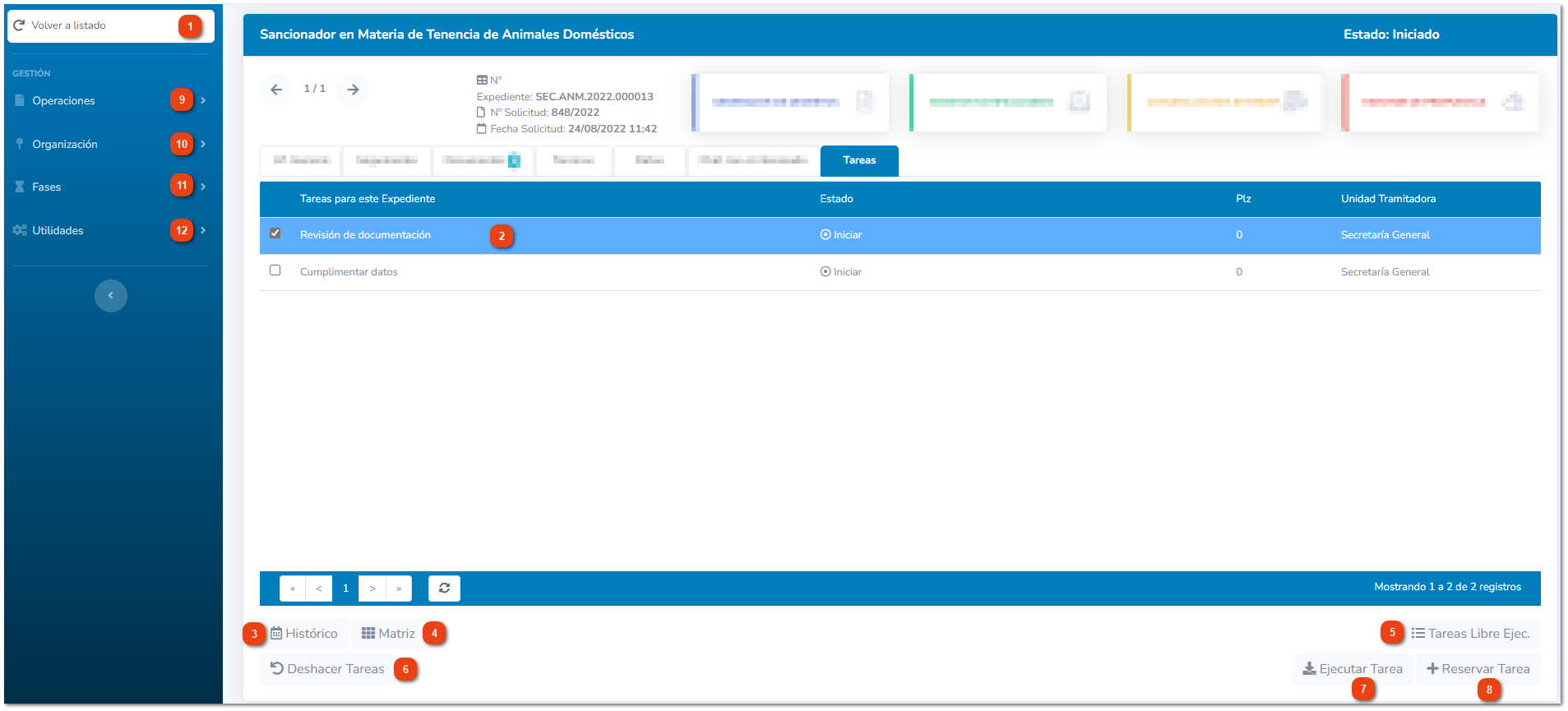The height and width of the screenshot is (711, 1568).
Task: Click Reservar Tarea button
Action: [x=1478, y=669]
